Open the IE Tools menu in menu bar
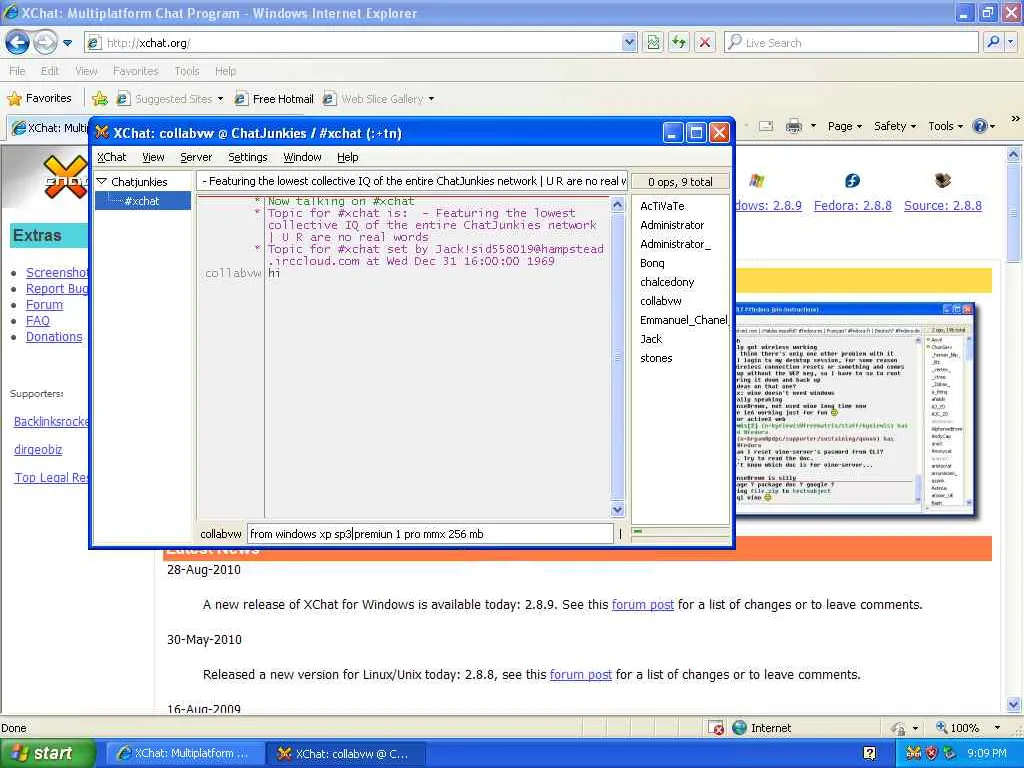The height and width of the screenshot is (768, 1024). point(187,71)
